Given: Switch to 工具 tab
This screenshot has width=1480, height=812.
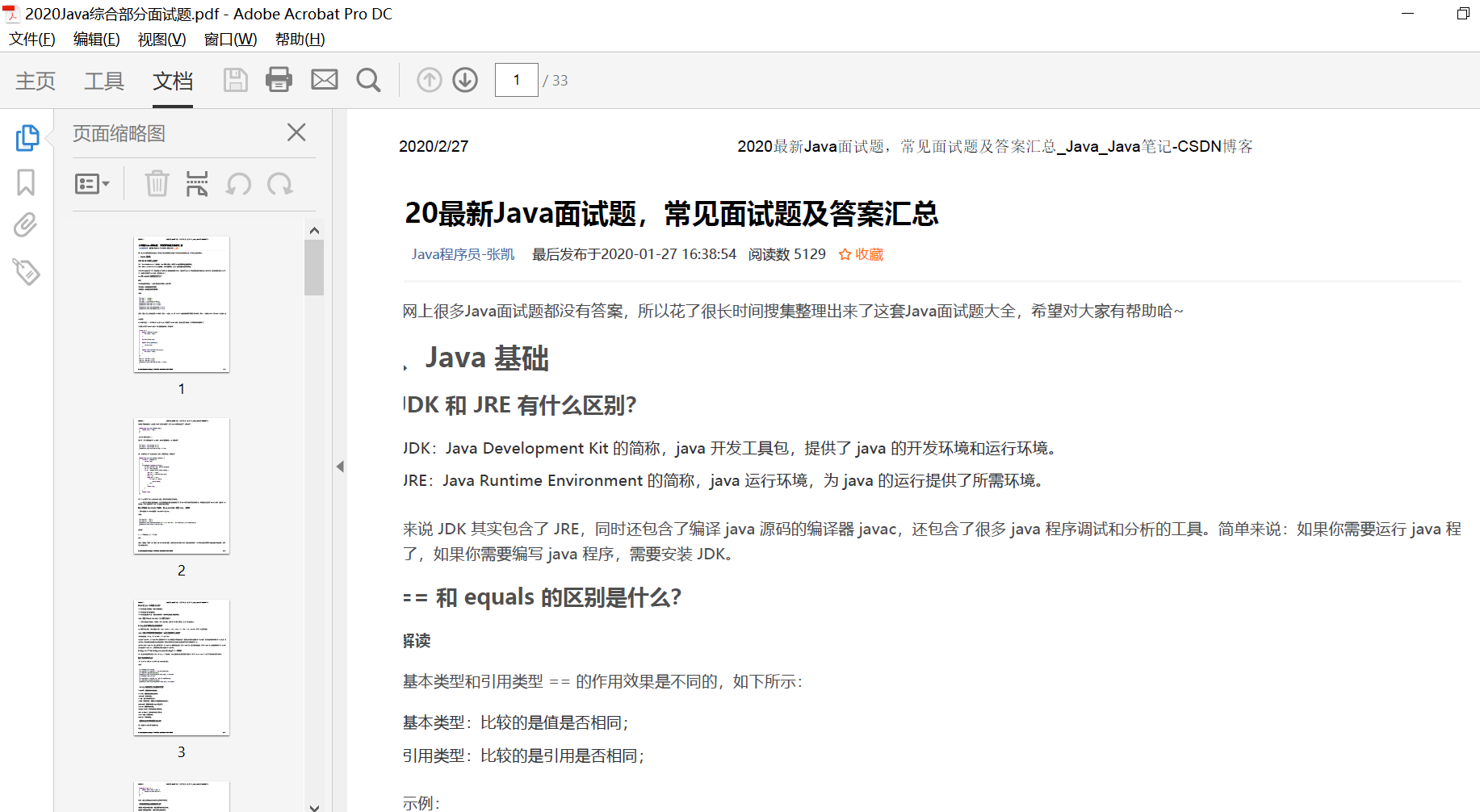Looking at the screenshot, I should [x=104, y=81].
